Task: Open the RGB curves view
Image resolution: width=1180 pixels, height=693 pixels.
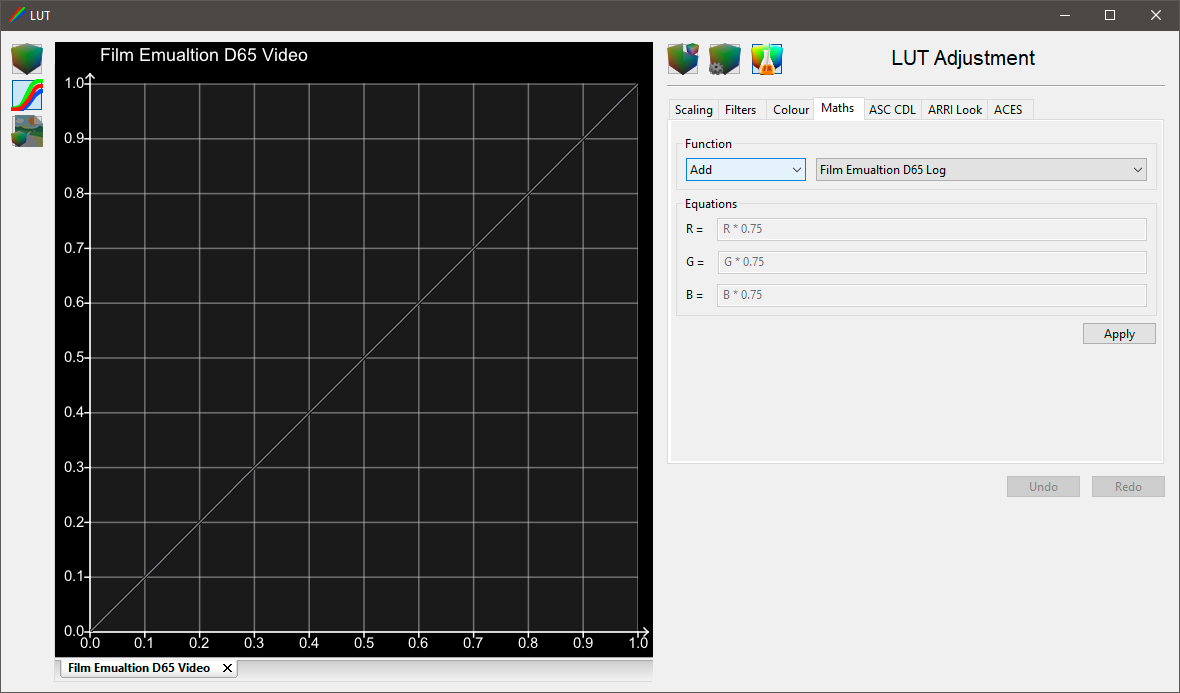Action: point(27,95)
